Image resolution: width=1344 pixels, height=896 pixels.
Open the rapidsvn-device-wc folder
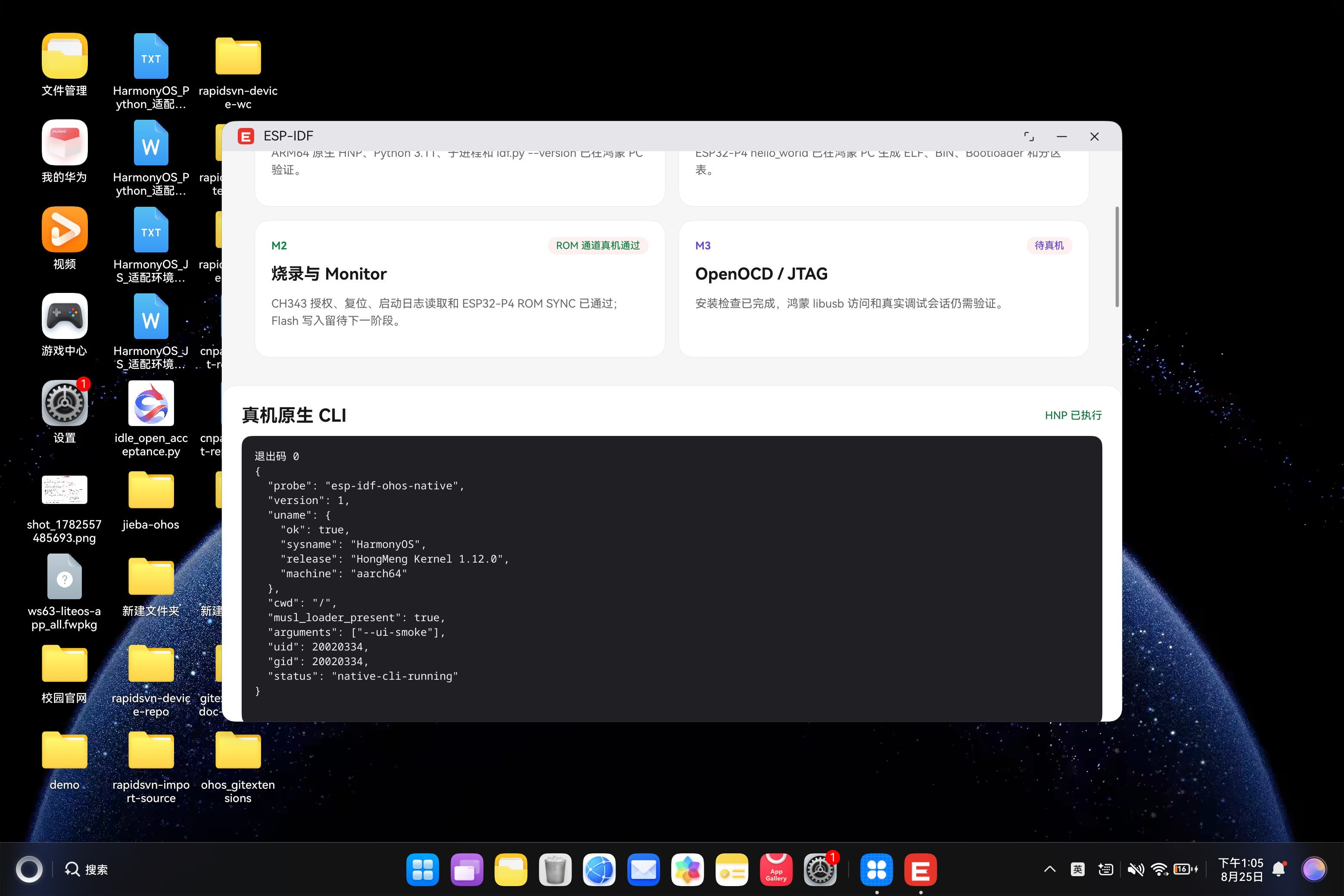[238, 56]
